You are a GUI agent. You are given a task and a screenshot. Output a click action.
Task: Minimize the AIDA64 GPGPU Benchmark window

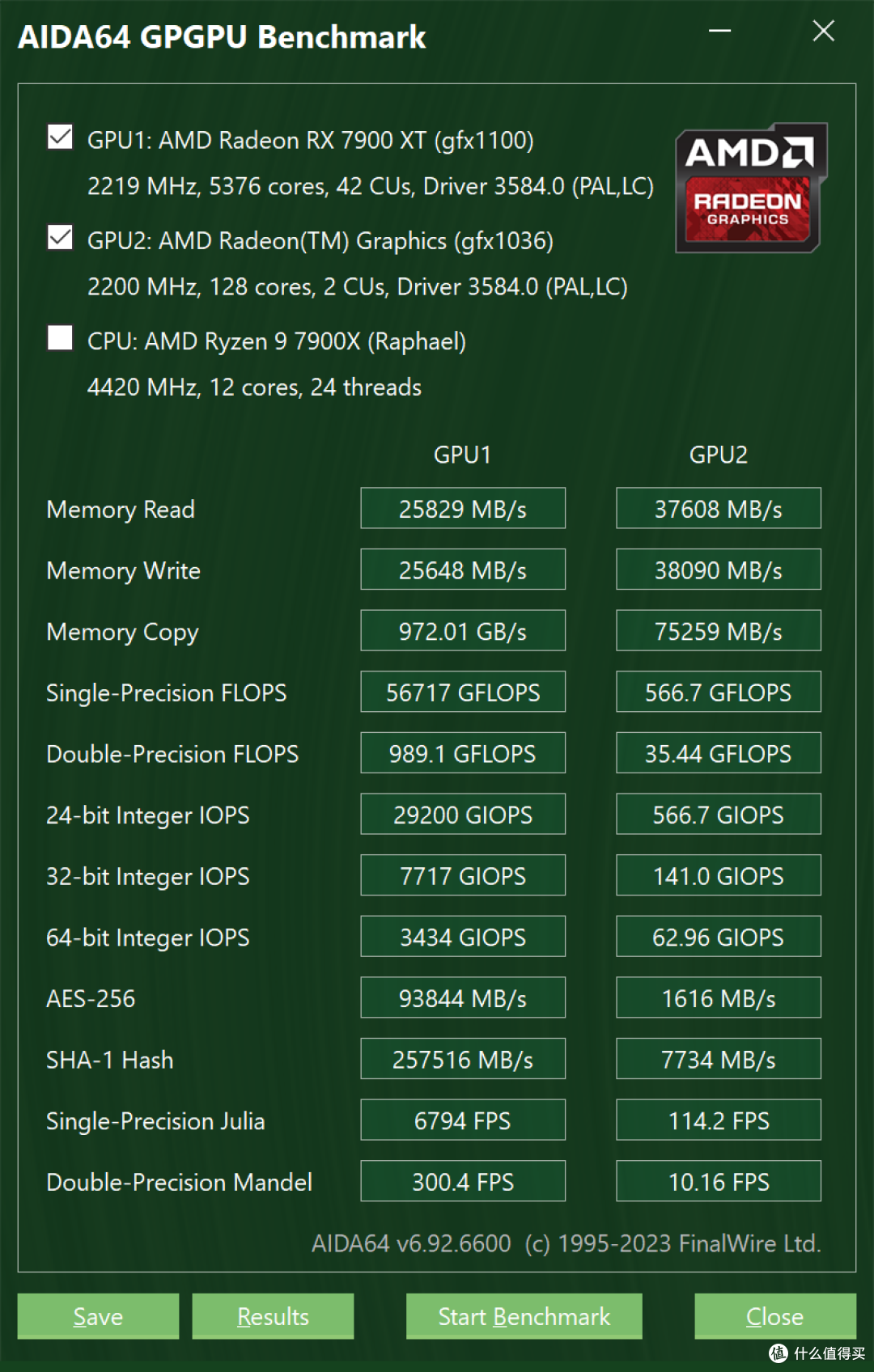tap(719, 31)
